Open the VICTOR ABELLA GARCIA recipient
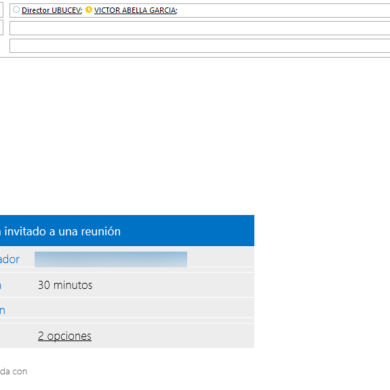Viewport: 390px width, 390px height. pyautogui.click(x=135, y=10)
